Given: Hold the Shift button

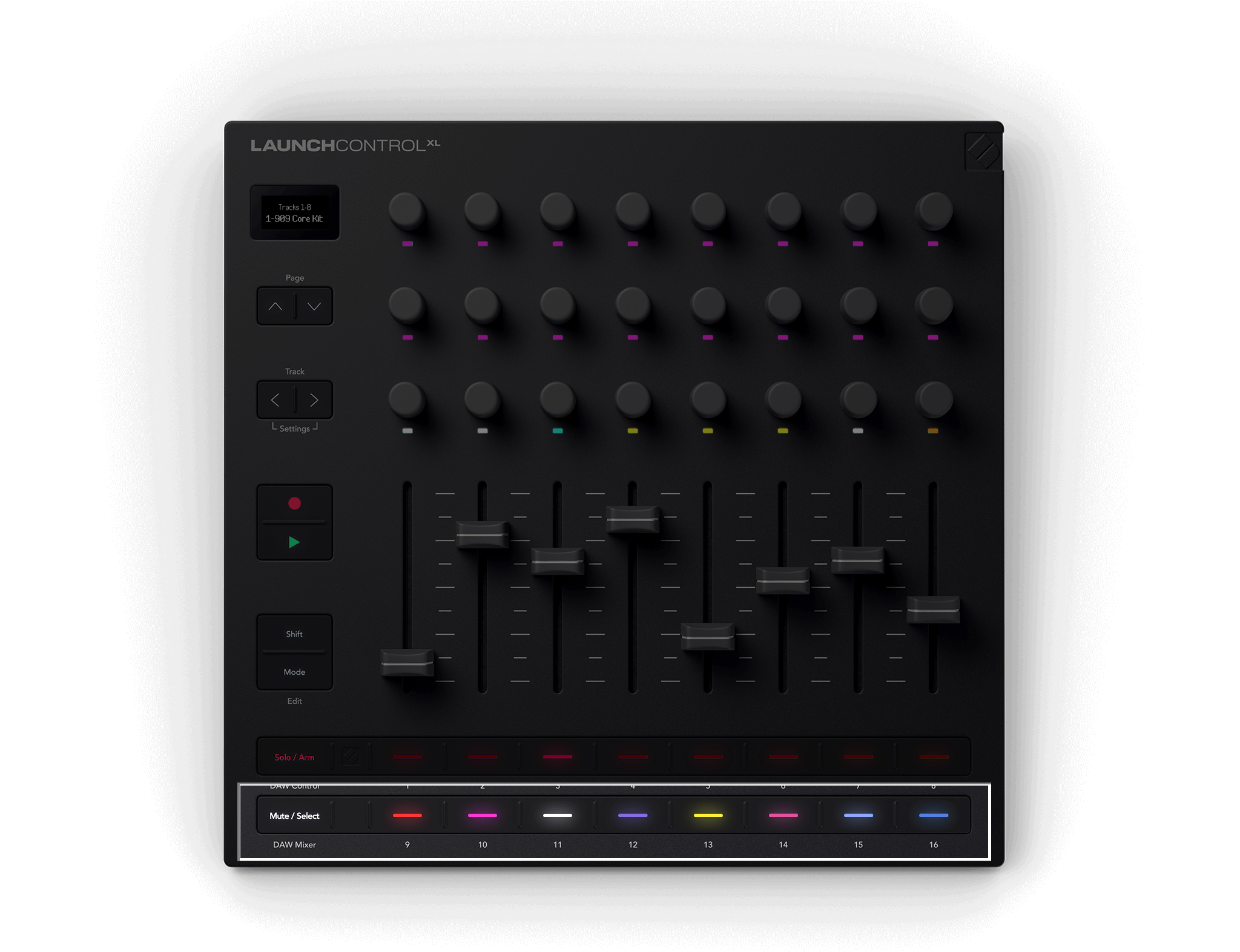Looking at the screenshot, I should tap(294, 634).
